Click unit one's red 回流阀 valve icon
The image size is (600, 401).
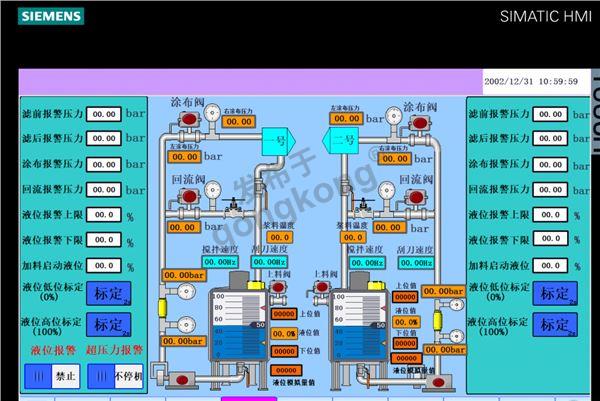(189, 197)
